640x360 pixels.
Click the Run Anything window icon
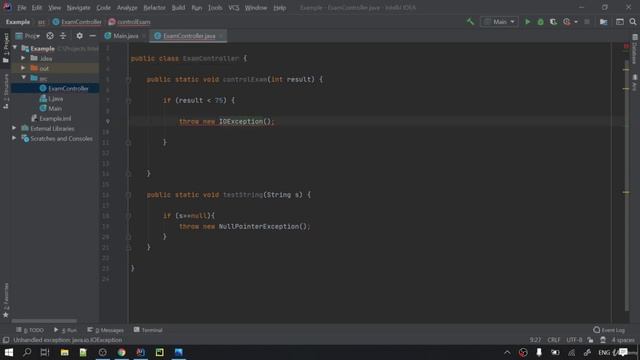click(x=620, y=22)
